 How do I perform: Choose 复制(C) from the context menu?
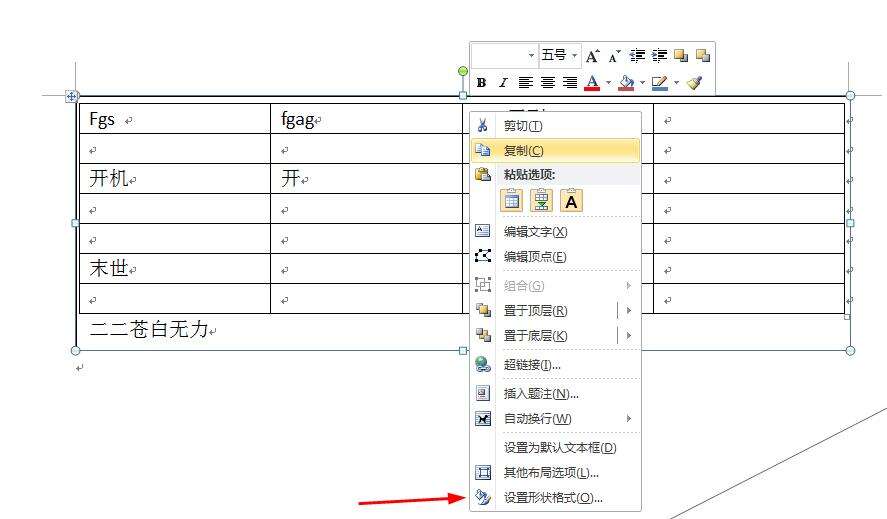click(x=556, y=151)
